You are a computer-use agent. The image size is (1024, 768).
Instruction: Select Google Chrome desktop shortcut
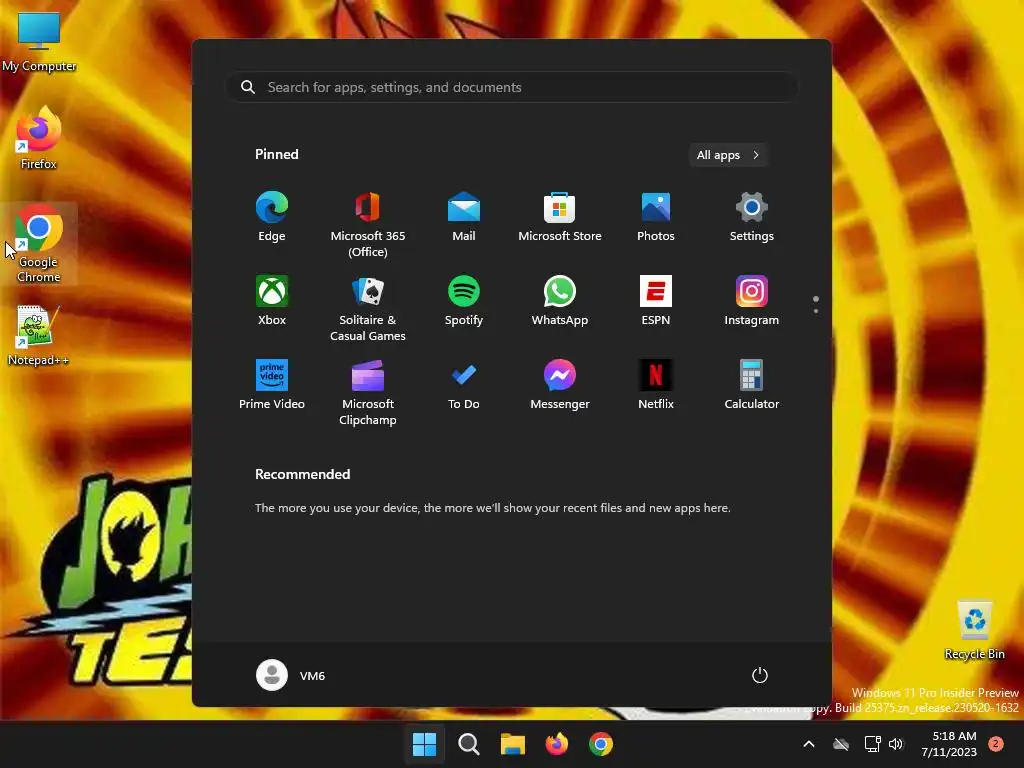[39, 244]
